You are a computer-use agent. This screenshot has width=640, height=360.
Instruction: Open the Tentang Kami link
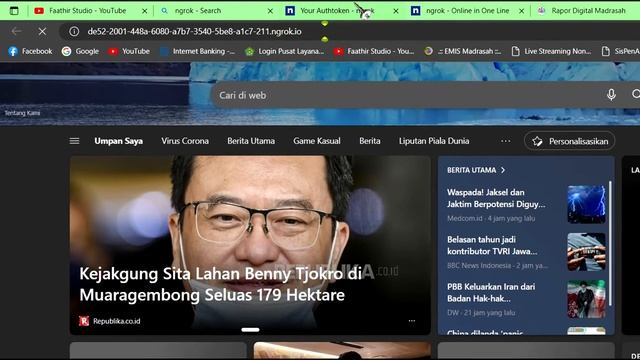[x=22, y=113]
